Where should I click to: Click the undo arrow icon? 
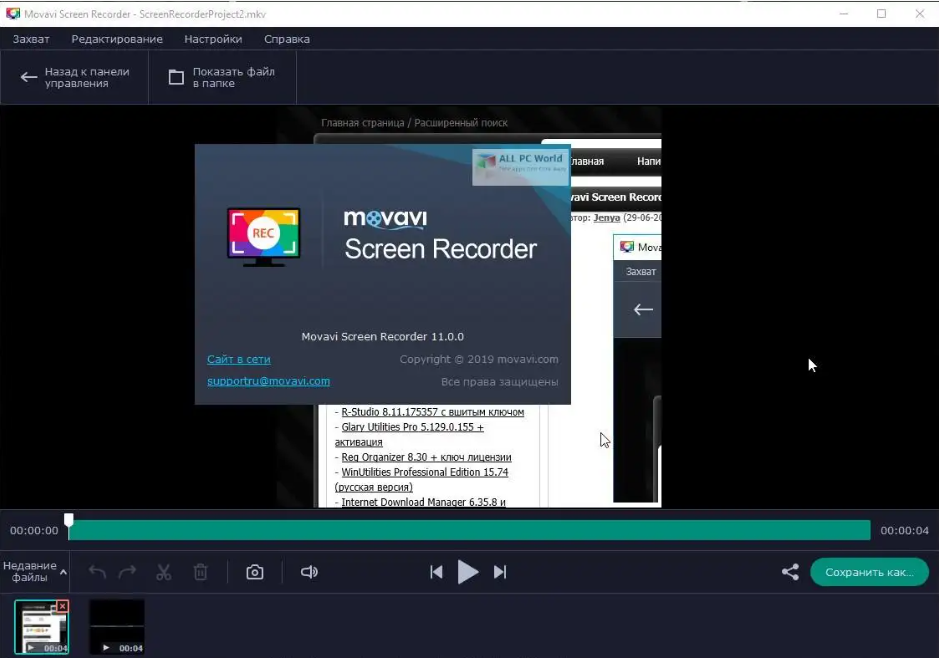pyautogui.click(x=97, y=572)
